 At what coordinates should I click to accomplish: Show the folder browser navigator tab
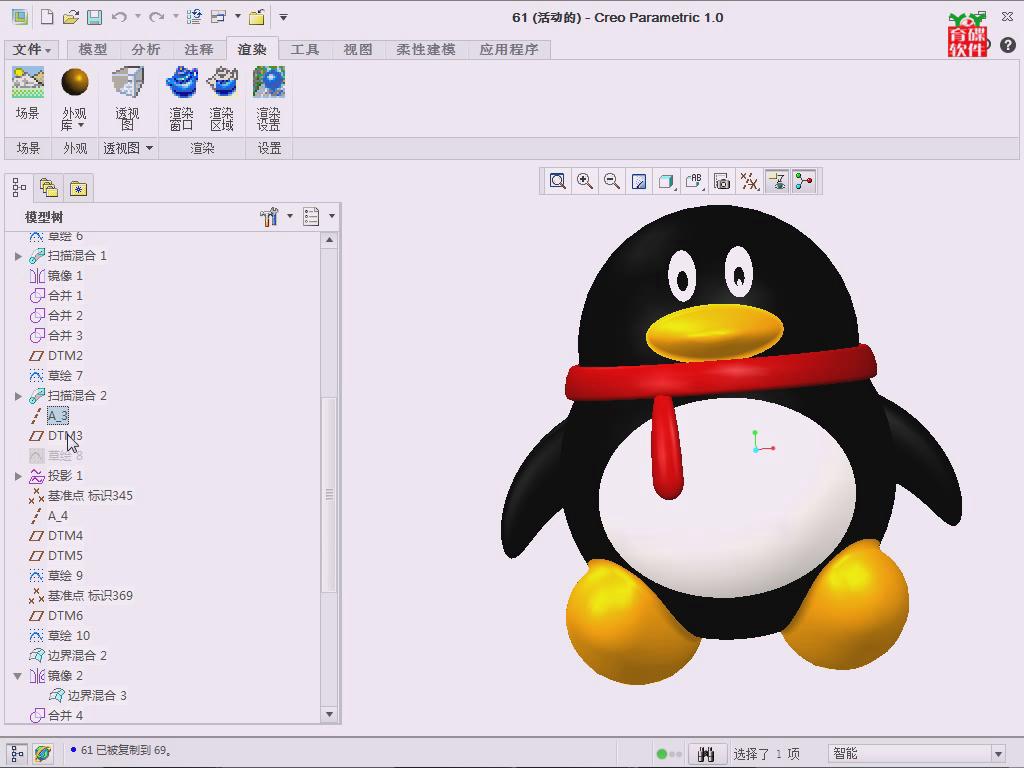coord(49,188)
